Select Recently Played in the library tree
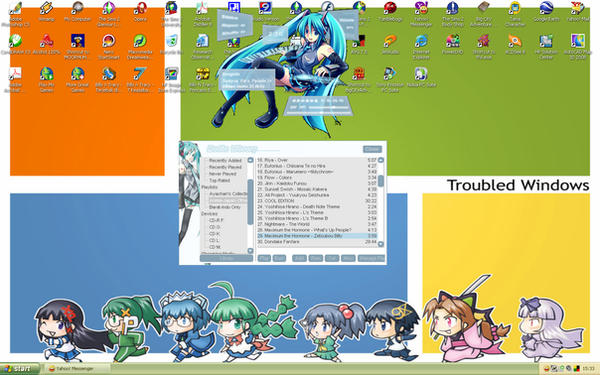 tap(225, 167)
